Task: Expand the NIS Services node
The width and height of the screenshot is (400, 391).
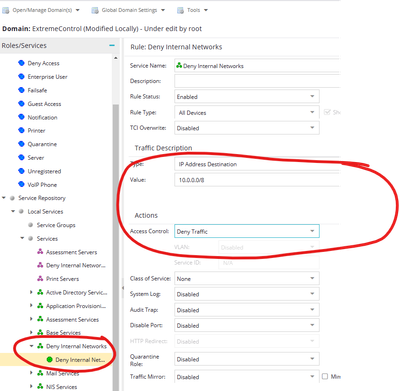Action: [31, 386]
